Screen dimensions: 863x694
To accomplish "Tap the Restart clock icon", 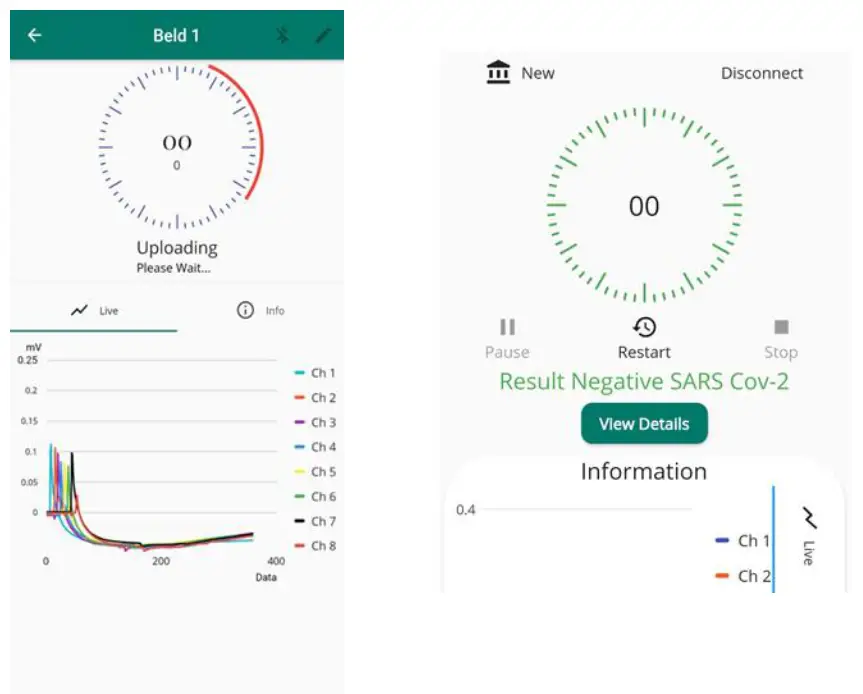I will pos(643,328).
